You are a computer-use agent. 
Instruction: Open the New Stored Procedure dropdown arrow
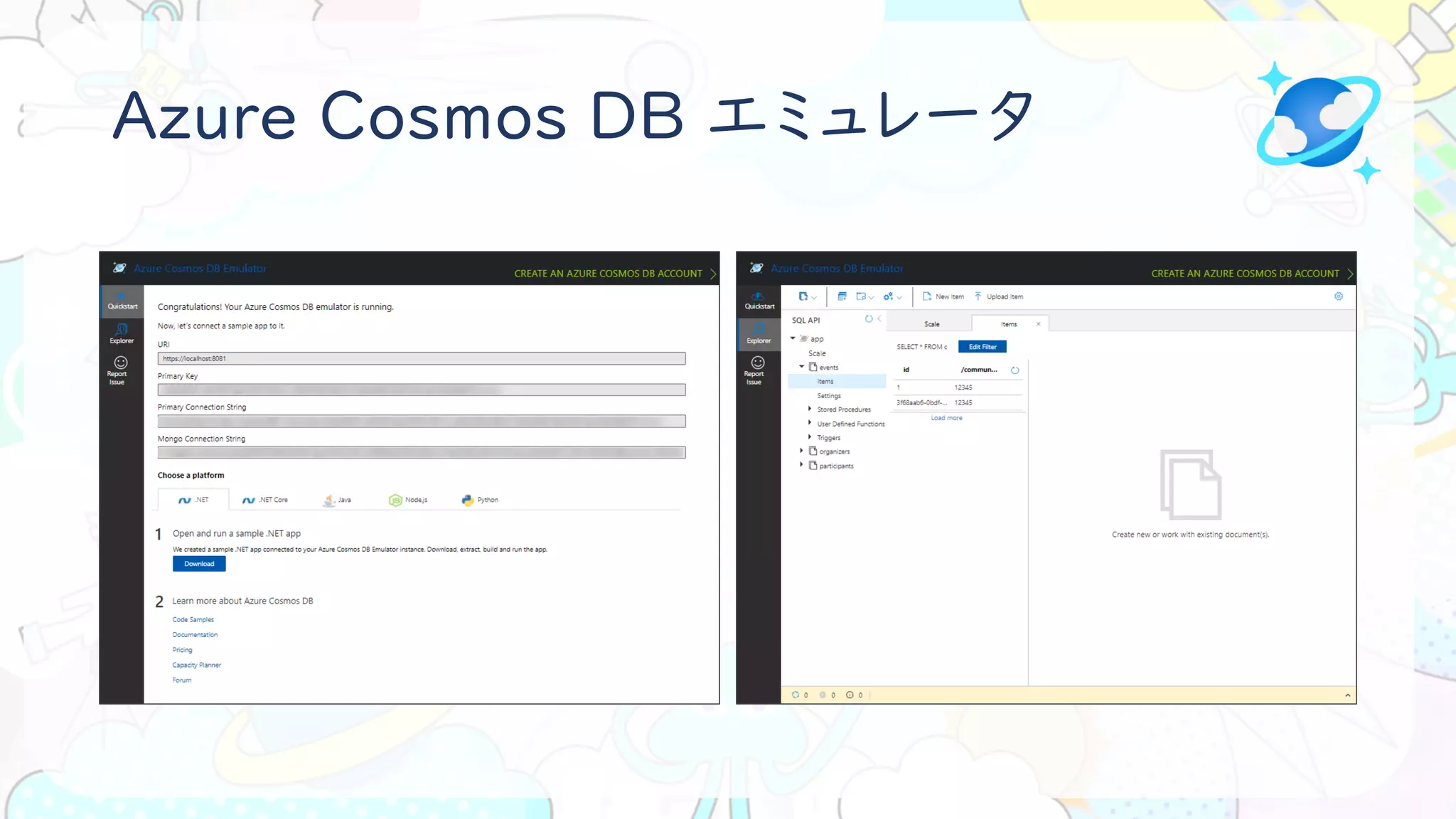click(871, 298)
